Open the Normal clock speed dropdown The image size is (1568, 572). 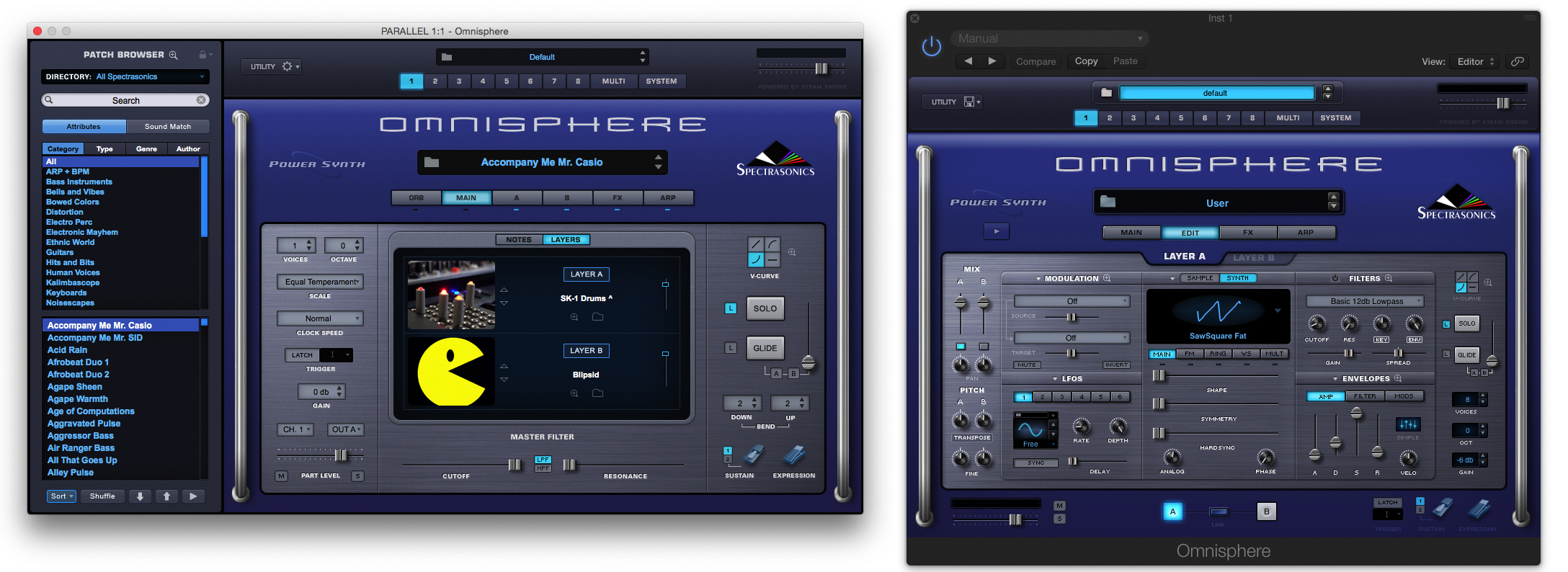click(320, 318)
